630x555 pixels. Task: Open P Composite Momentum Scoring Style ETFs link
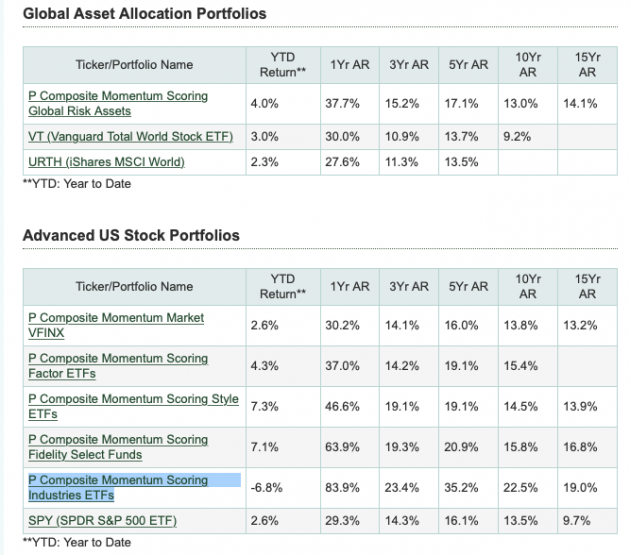tap(133, 406)
